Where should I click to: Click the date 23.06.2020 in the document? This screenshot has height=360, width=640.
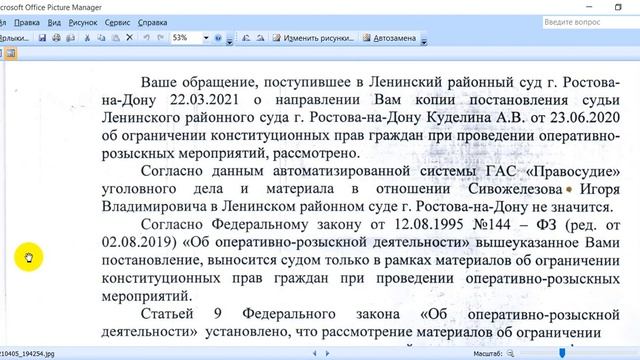coord(585,118)
